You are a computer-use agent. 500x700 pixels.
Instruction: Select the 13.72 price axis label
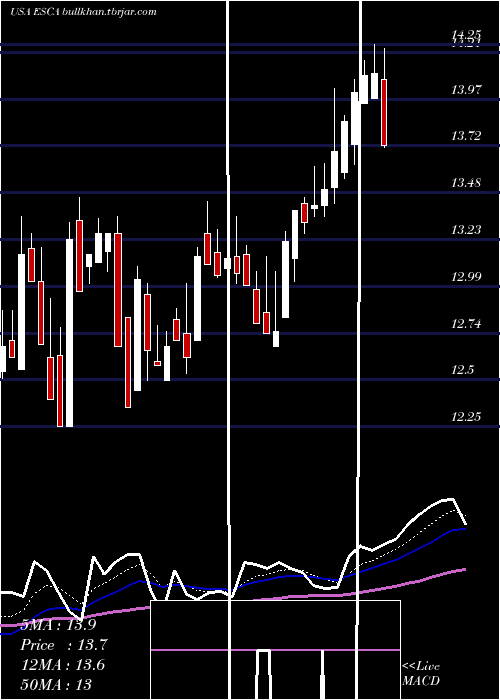(x=466, y=136)
